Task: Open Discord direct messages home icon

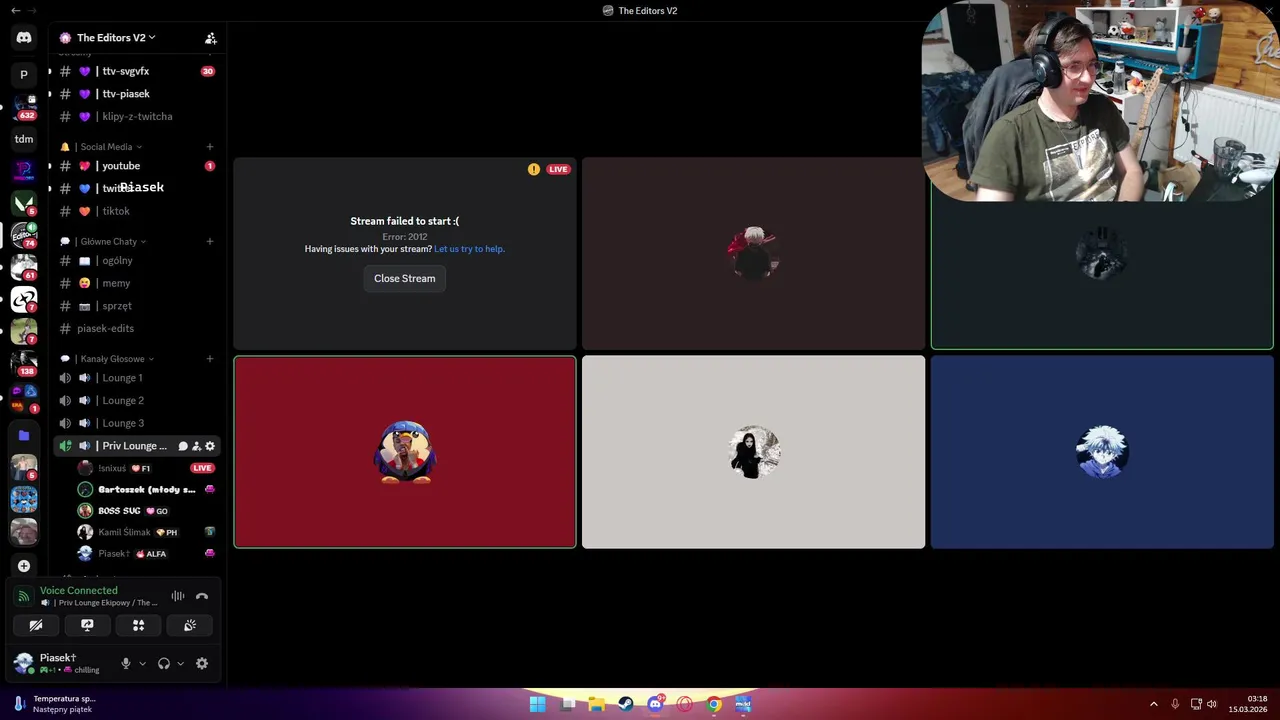Action: (24, 37)
